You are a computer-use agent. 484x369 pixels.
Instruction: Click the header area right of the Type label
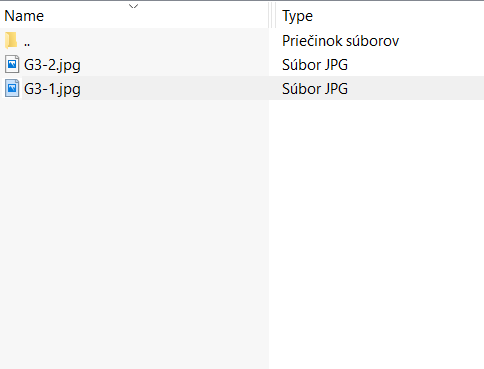click(398, 15)
